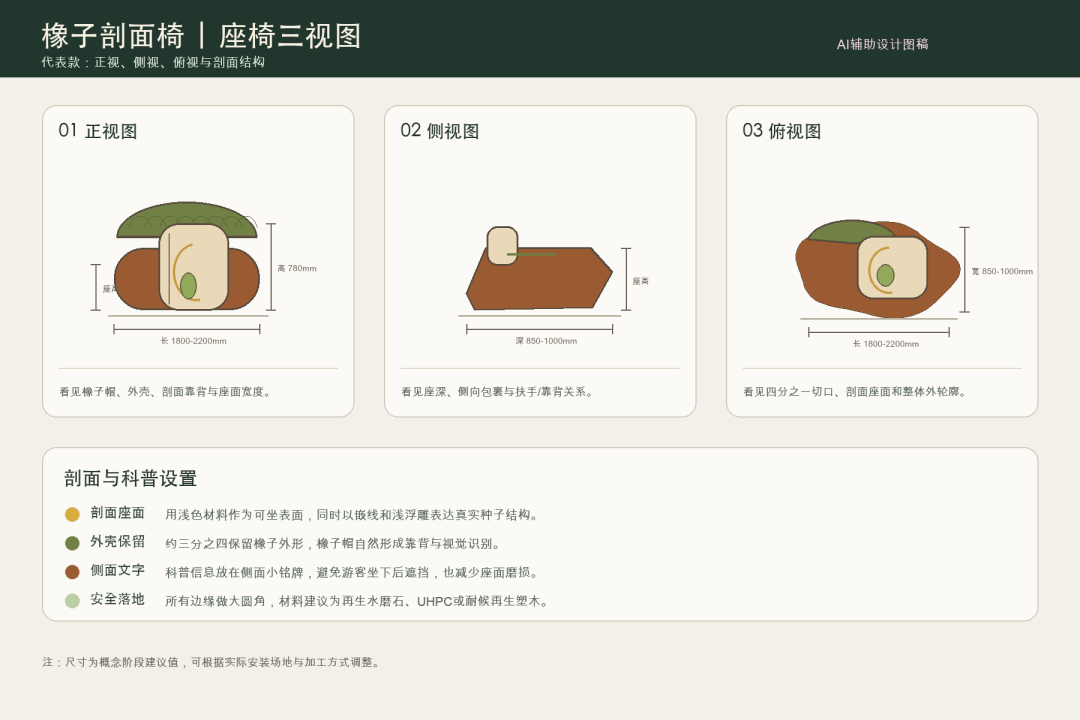Screen dimensions: 1080x720
Task: Click the 安全落地 legend label
Action: tap(118, 599)
